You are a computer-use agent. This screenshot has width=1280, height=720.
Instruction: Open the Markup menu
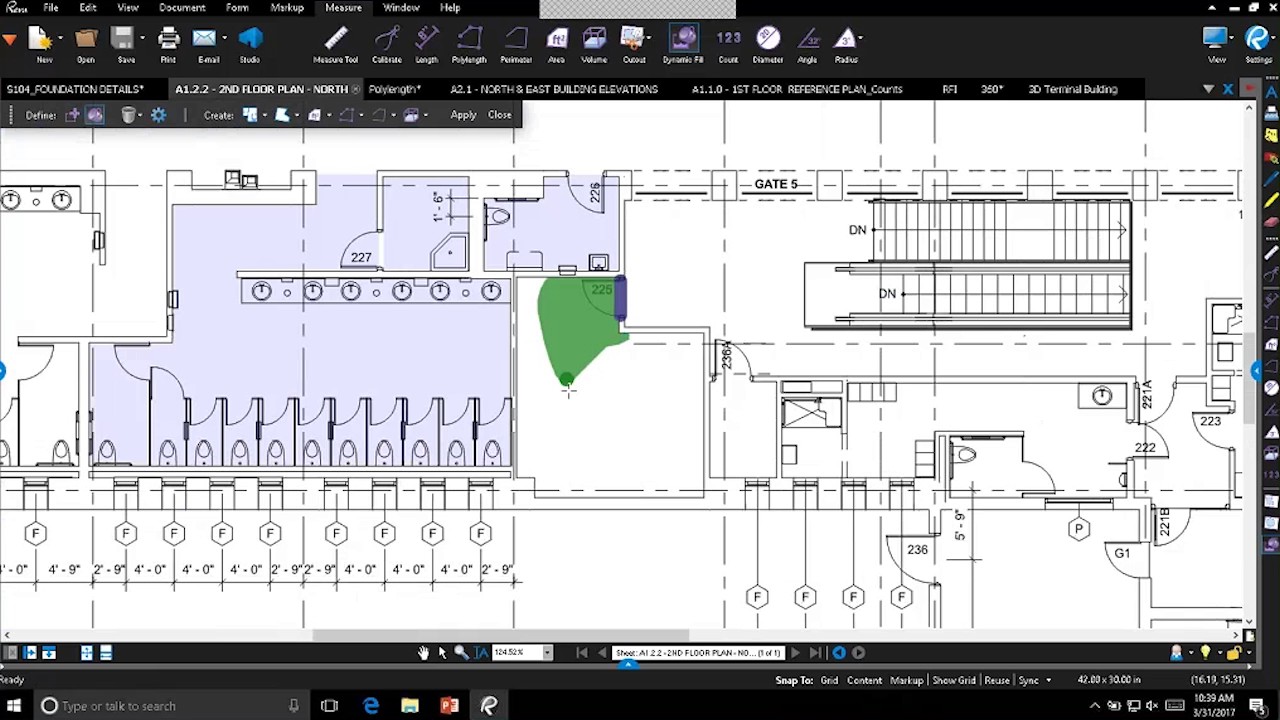[287, 8]
